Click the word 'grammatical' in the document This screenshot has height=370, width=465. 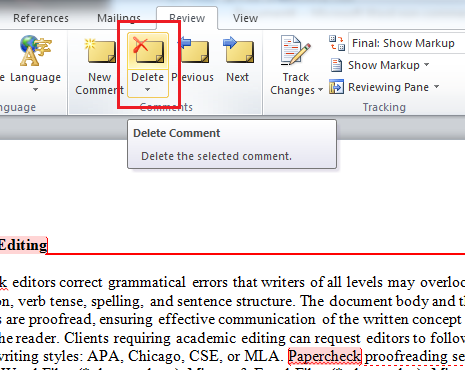tap(147, 283)
